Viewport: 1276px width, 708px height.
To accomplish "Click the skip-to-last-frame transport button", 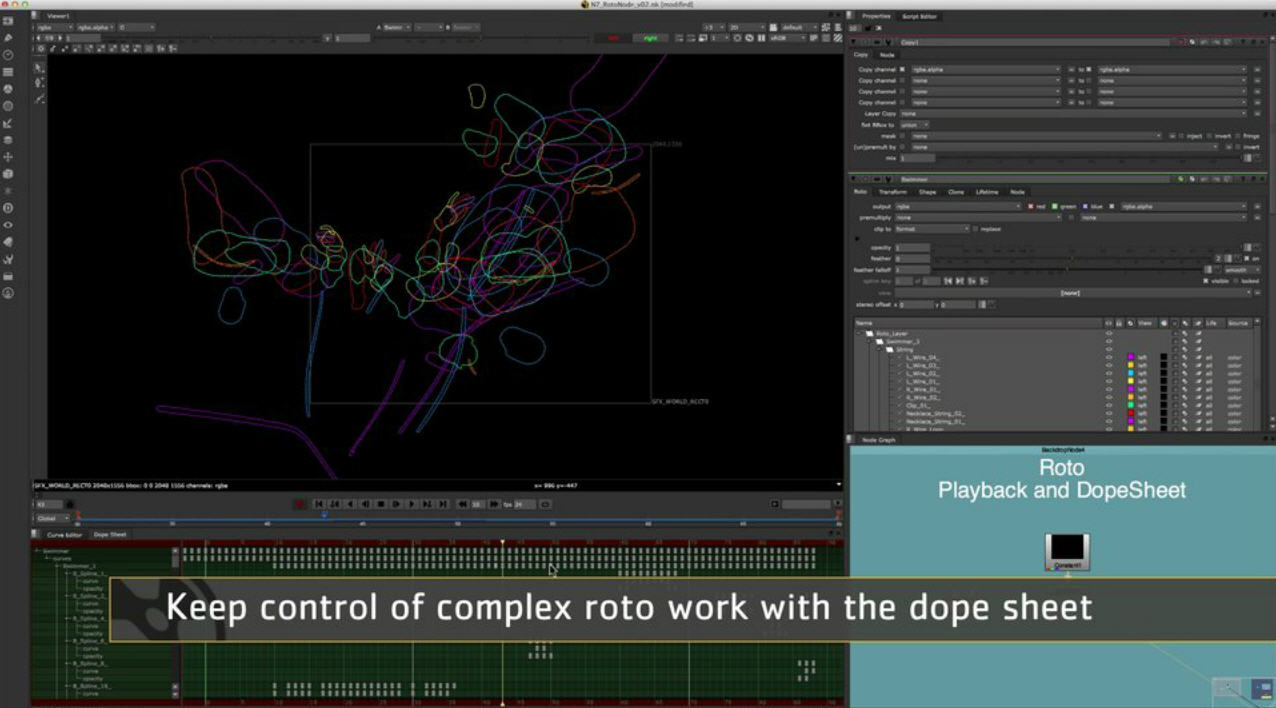I will pos(441,504).
